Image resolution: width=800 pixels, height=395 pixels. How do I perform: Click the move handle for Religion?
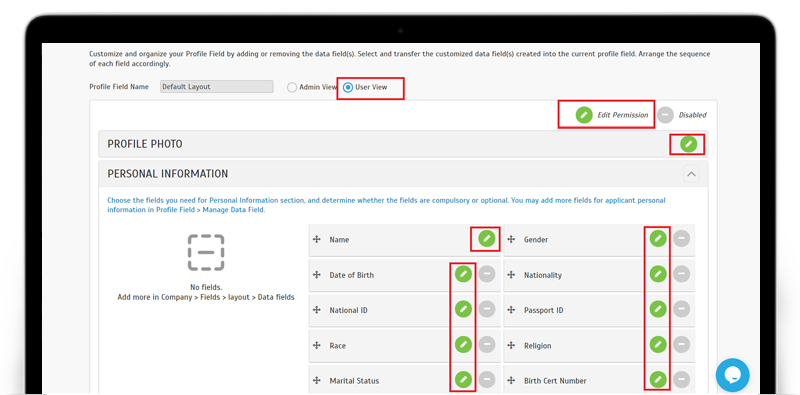[x=511, y=345]
